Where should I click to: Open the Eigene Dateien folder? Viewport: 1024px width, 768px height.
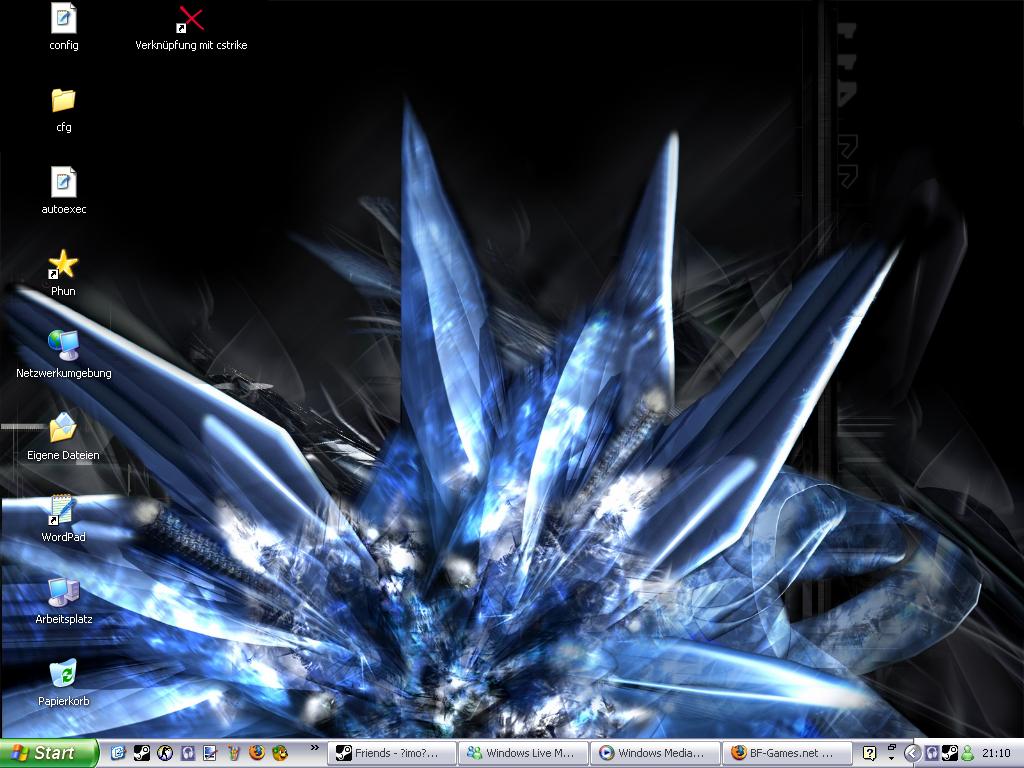(63, 428)
